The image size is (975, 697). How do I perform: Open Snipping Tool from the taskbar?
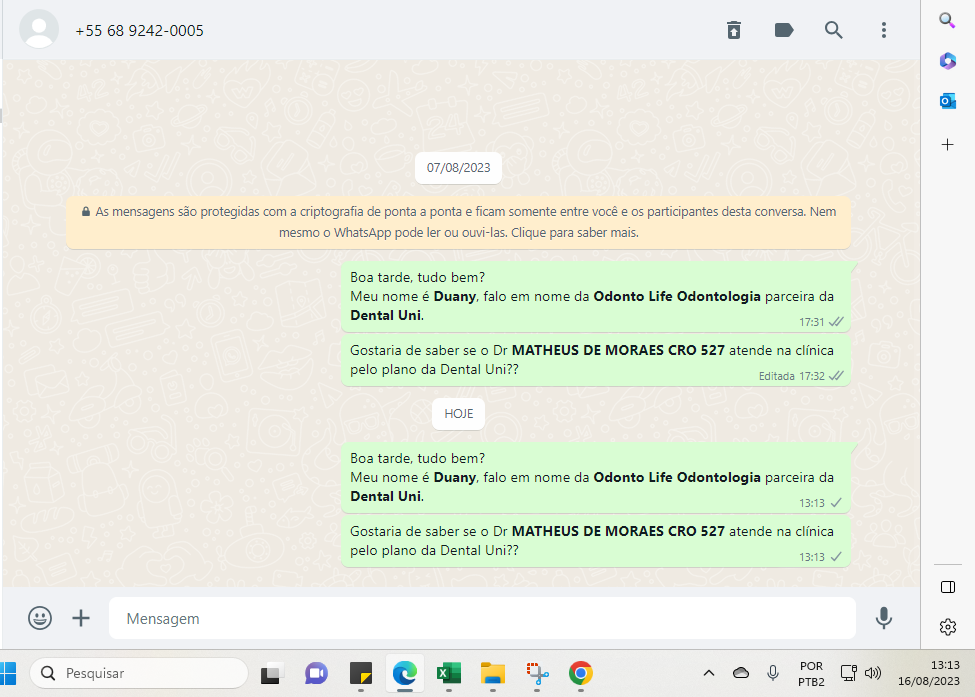pos(537,673)
